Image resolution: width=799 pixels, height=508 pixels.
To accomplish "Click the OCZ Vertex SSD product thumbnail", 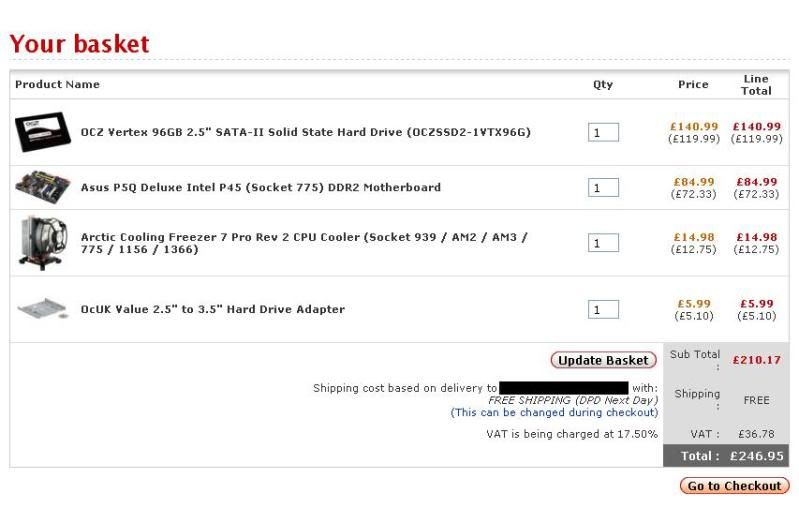I will click(41, 132).
